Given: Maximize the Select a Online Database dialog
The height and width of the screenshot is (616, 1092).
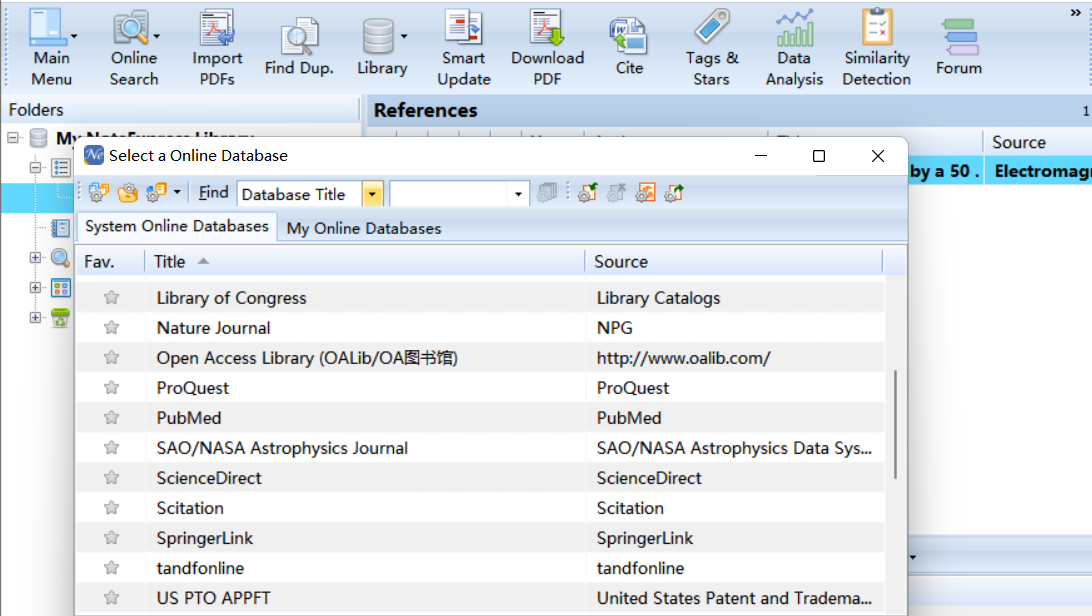Looking at the screenshot, I should click(x=819, y=156).
